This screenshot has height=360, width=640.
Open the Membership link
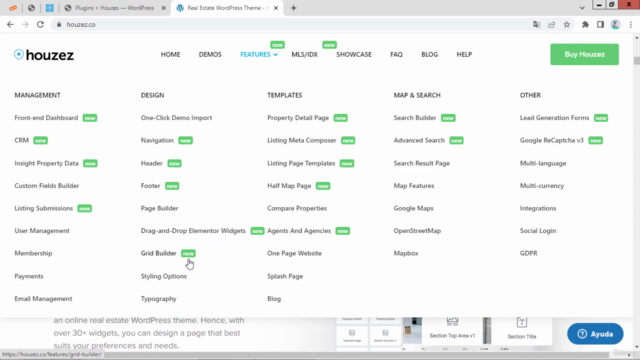point(33,253)
